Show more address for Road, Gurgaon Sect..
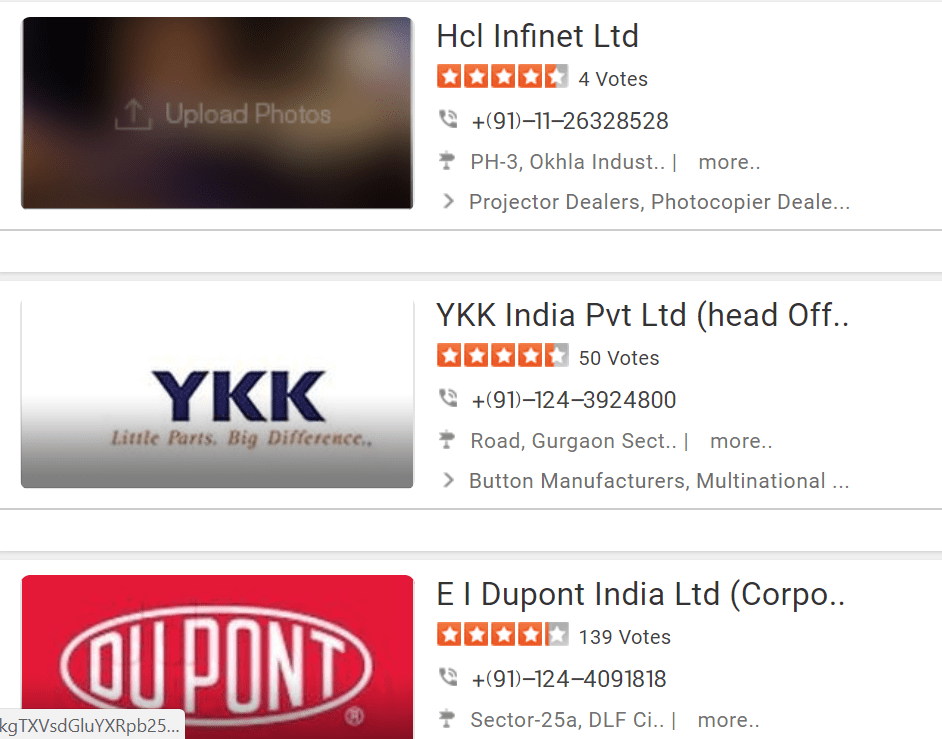 [741, 441]
